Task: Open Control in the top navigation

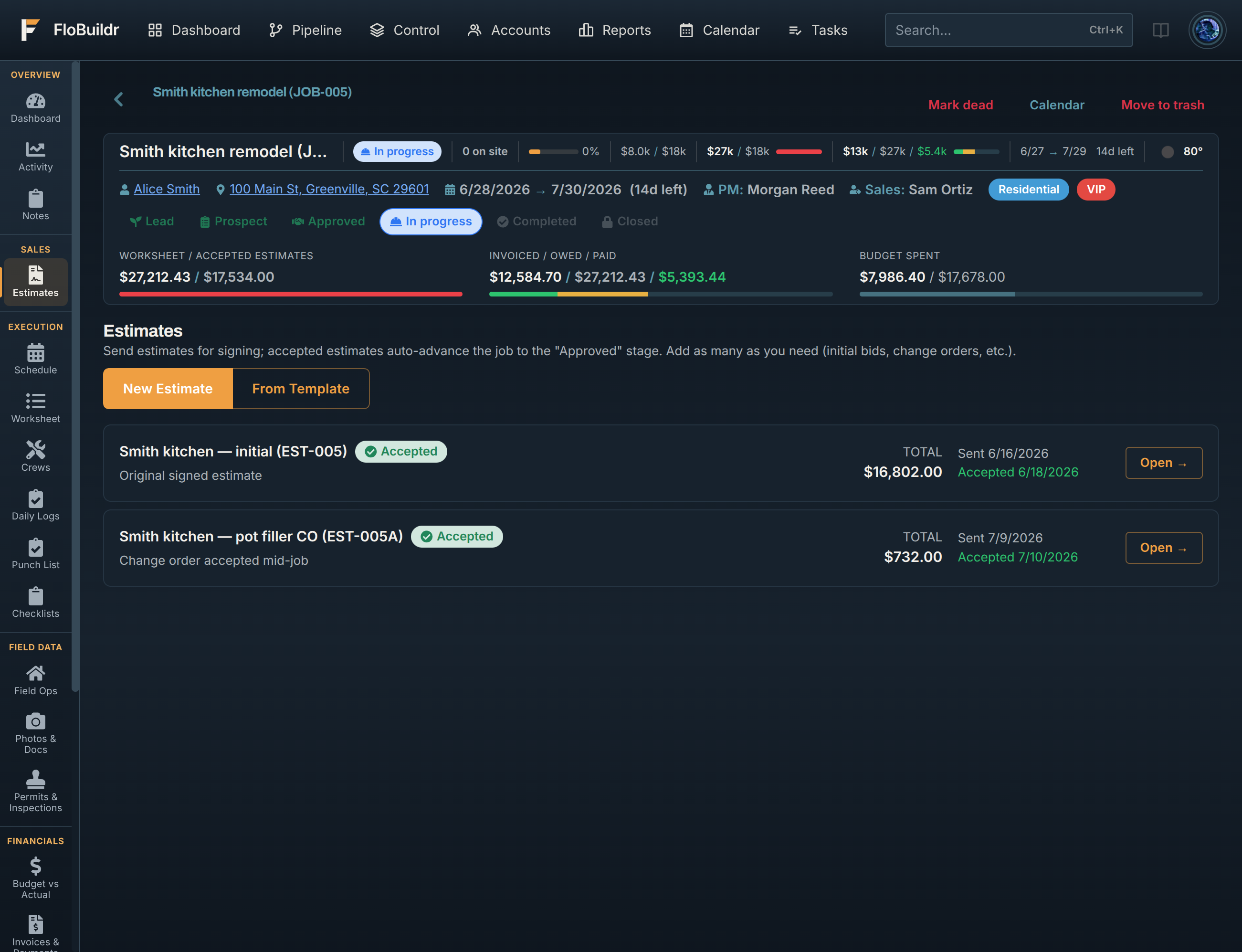Action: 405,30
